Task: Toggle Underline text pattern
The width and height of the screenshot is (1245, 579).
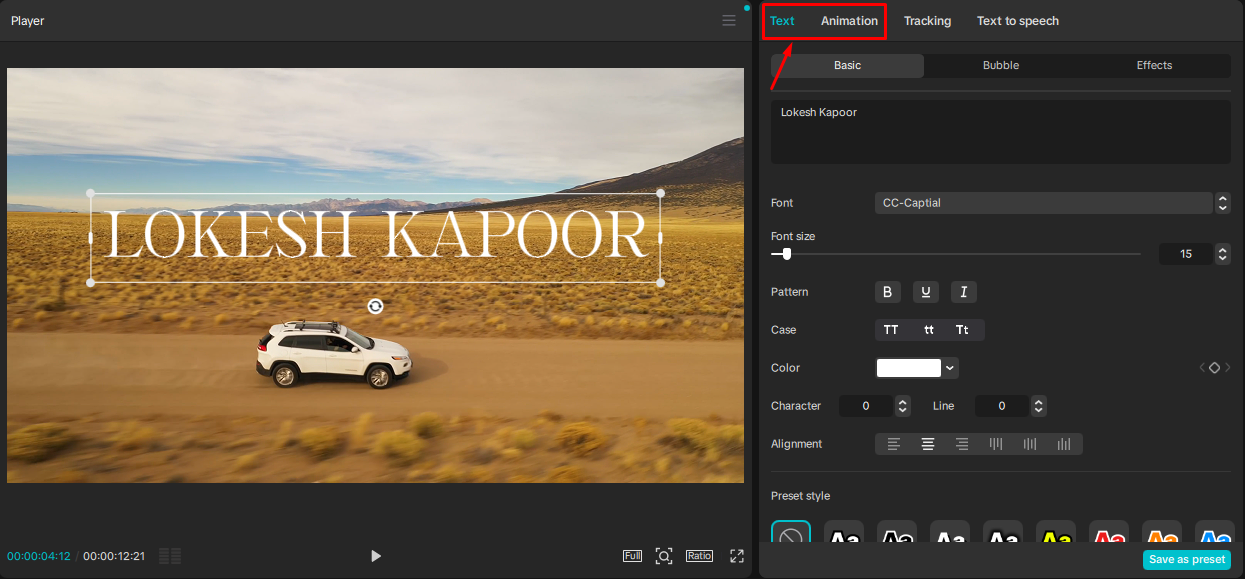Action: (926, 292)
